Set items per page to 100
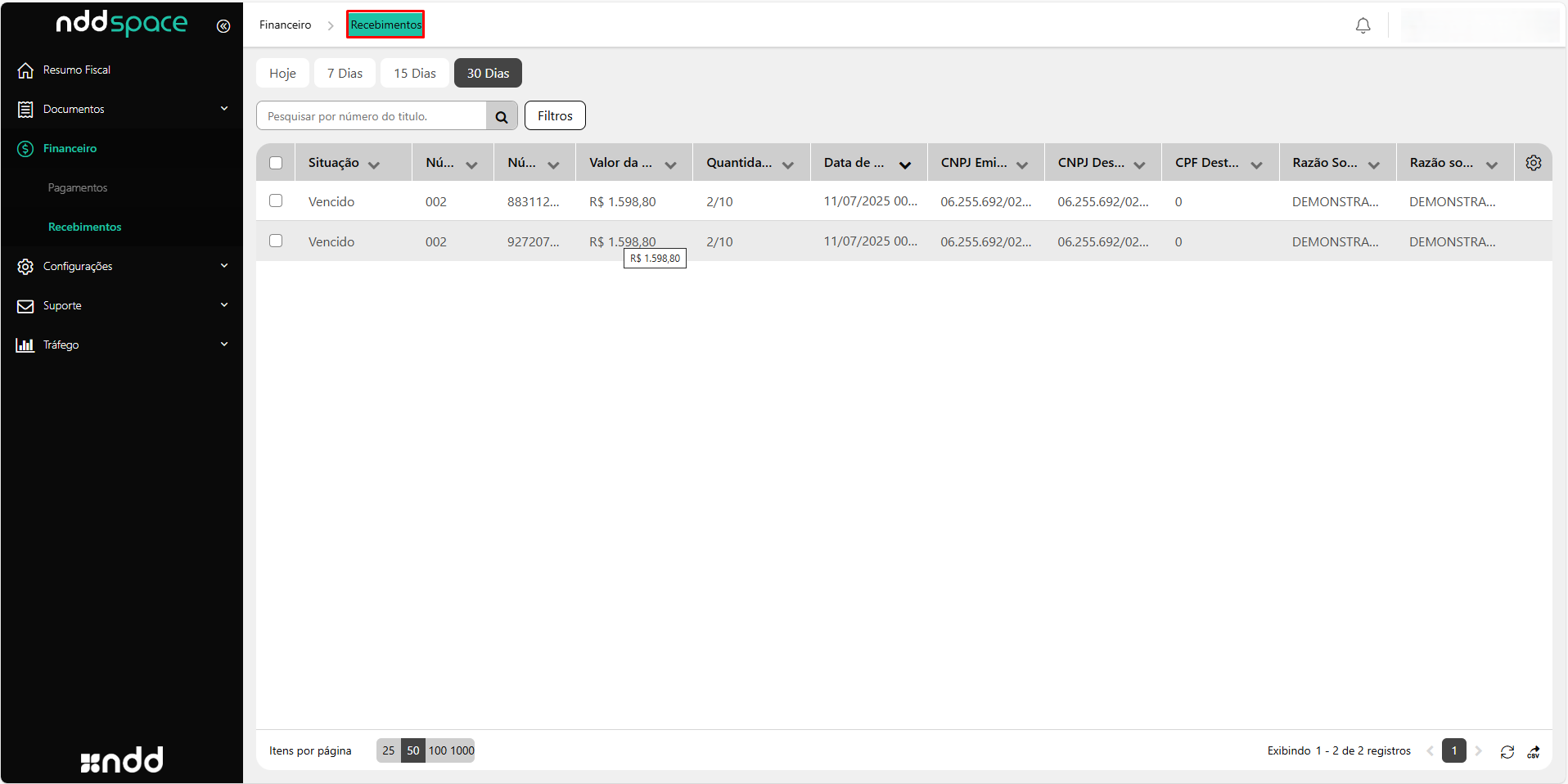 (438, 751)
